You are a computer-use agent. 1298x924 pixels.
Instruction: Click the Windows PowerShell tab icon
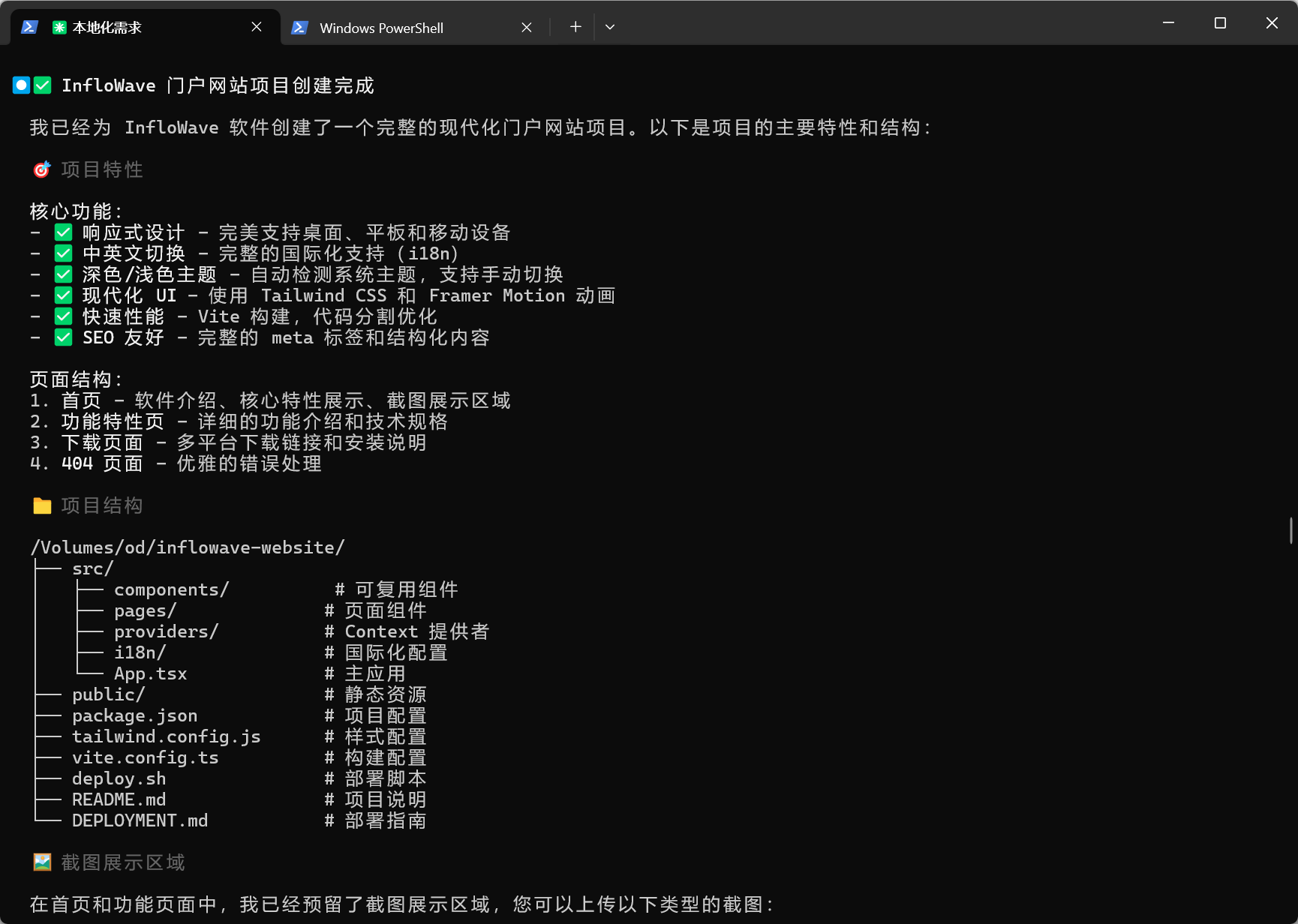pos(299,28)
